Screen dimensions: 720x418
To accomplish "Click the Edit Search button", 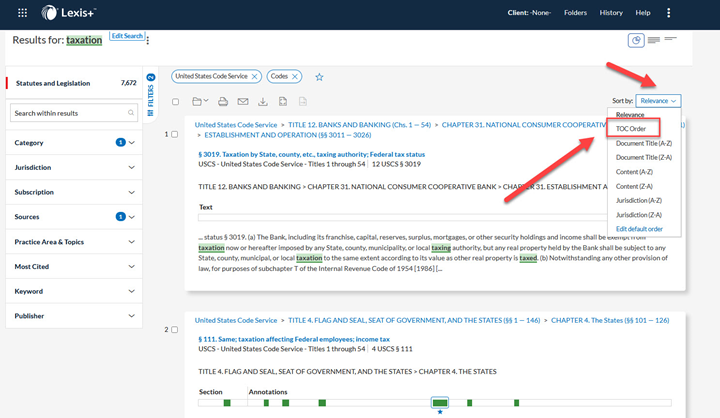I will [127, 36].
